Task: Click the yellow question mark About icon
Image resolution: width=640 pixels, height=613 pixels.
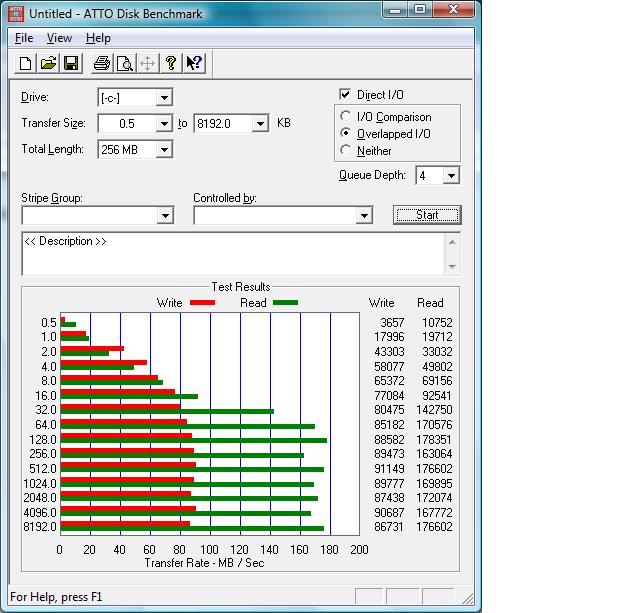Action: pyautogui.click(x=171, y=63)
